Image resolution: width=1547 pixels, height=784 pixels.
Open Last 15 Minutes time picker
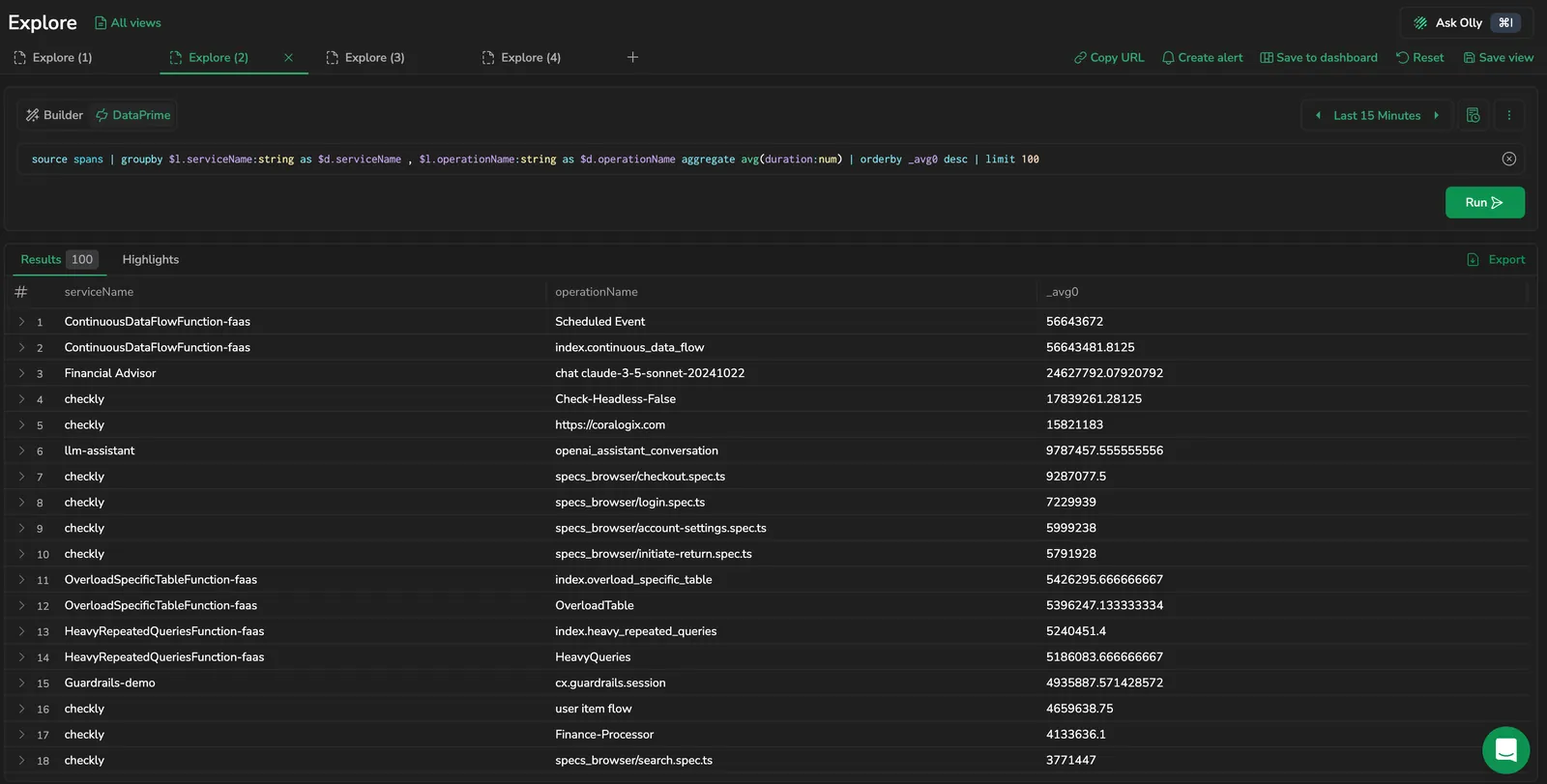(x=1377, y=115)
